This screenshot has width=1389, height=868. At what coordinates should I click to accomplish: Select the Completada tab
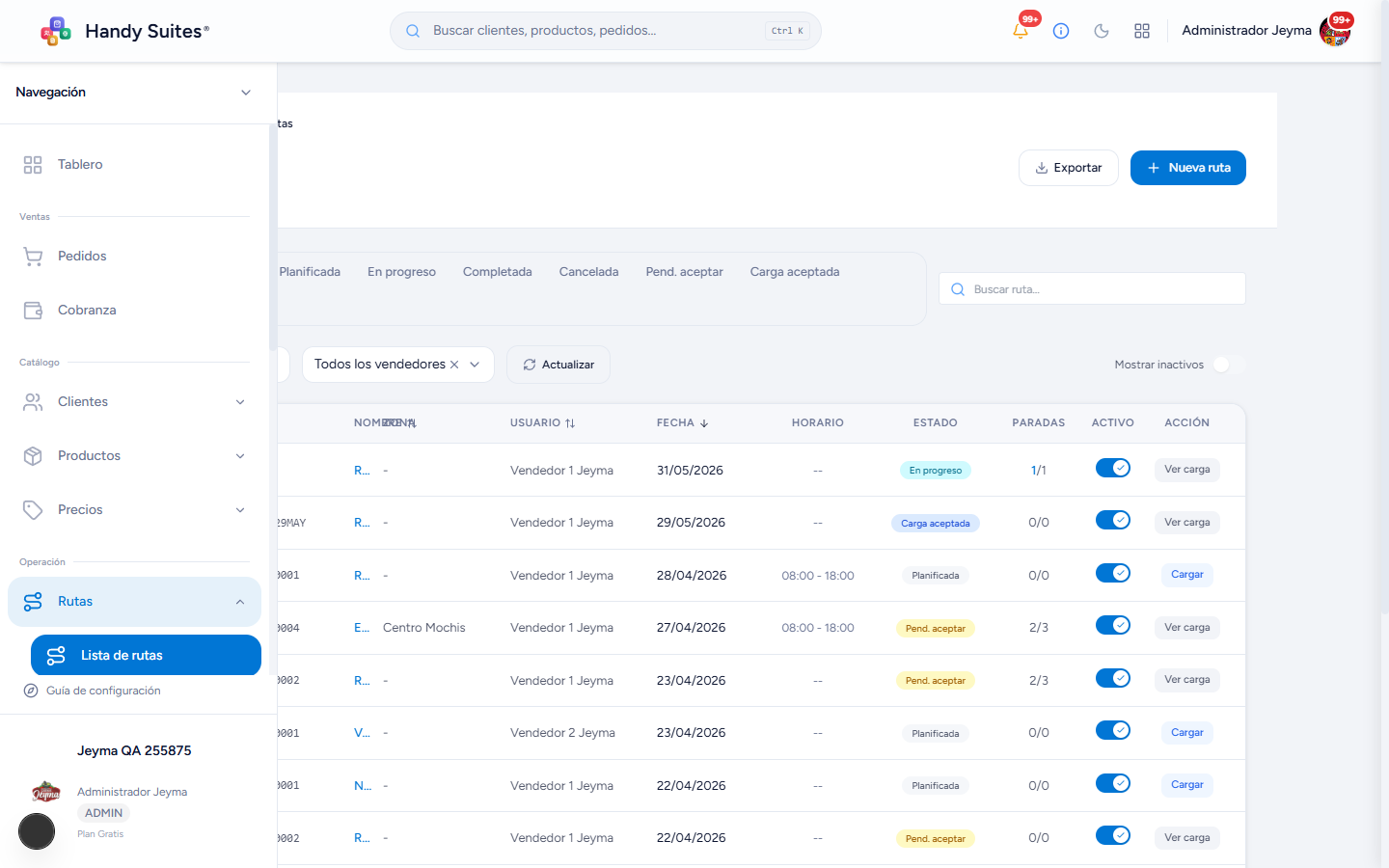(x=497, y=272)
